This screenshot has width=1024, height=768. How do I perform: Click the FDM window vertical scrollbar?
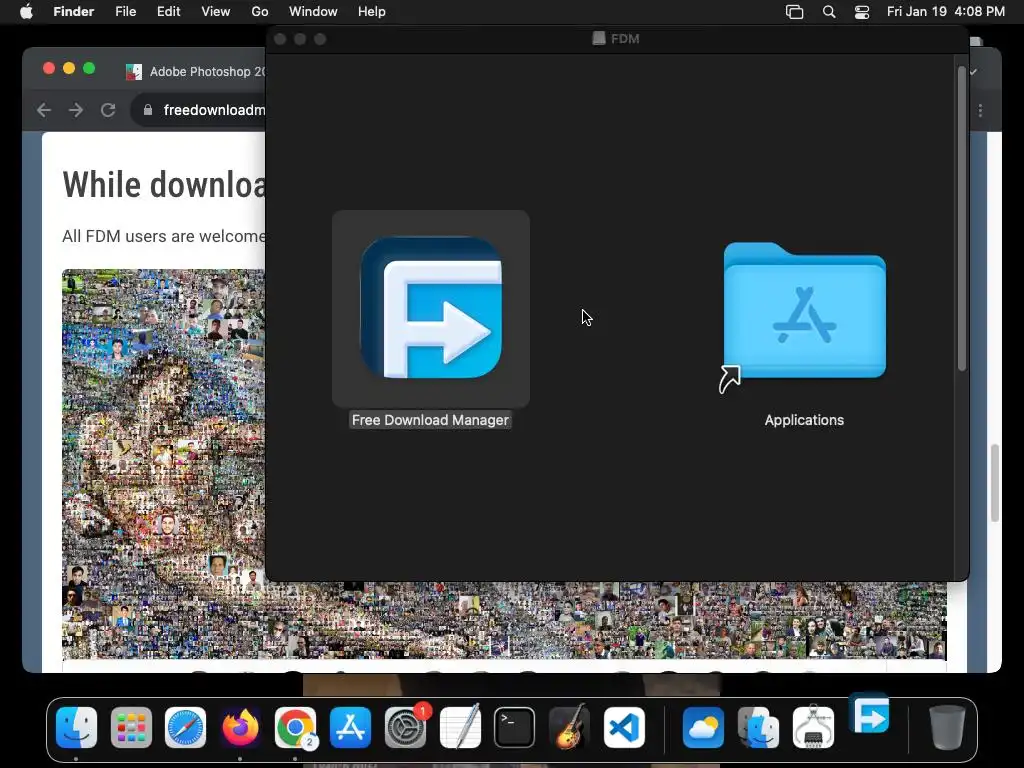[x=961, y=219]
